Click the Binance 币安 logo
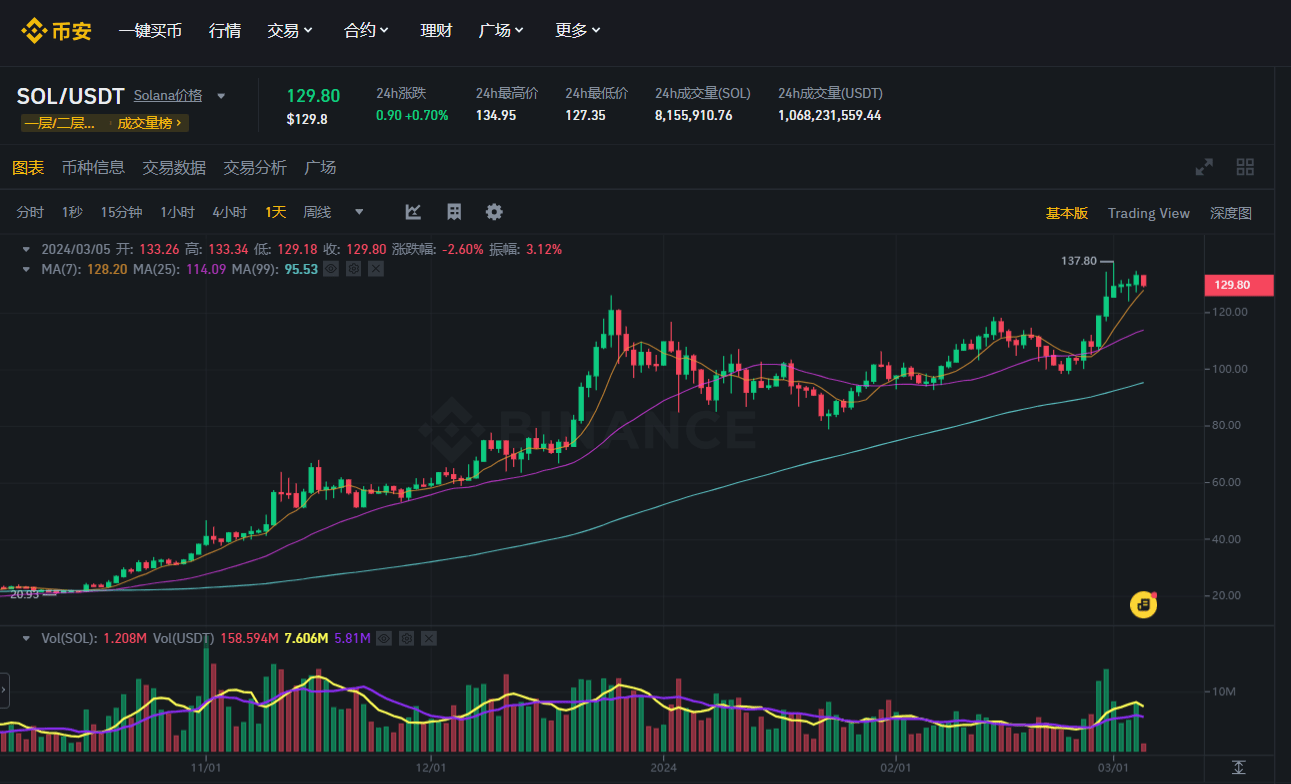1291x784 pixels. 56,30
